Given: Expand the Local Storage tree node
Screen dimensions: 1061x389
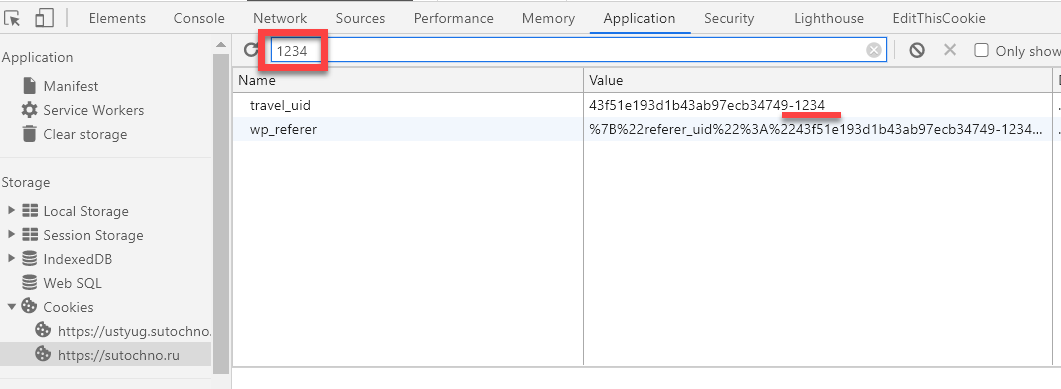Looking at the screenshot, I should (x=11, y=211).
